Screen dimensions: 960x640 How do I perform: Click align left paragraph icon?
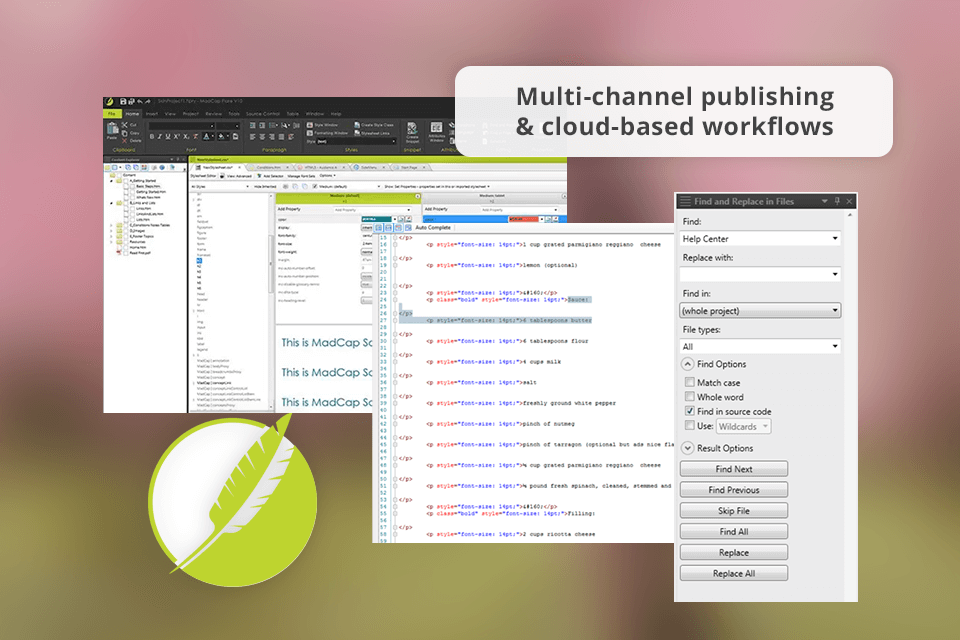tap(252, 137)
